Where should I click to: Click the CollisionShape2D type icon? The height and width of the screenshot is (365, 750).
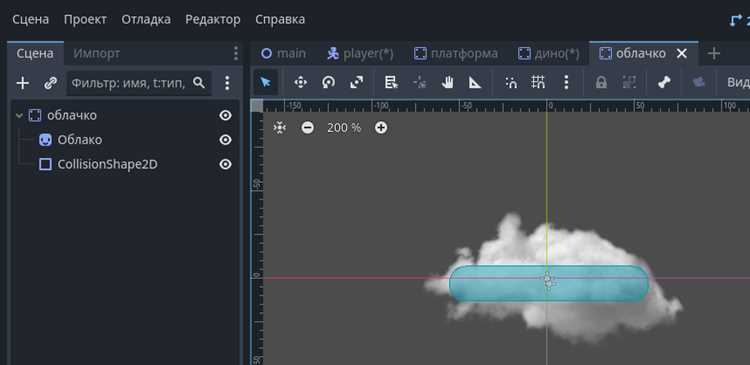[x=45, y=165]
